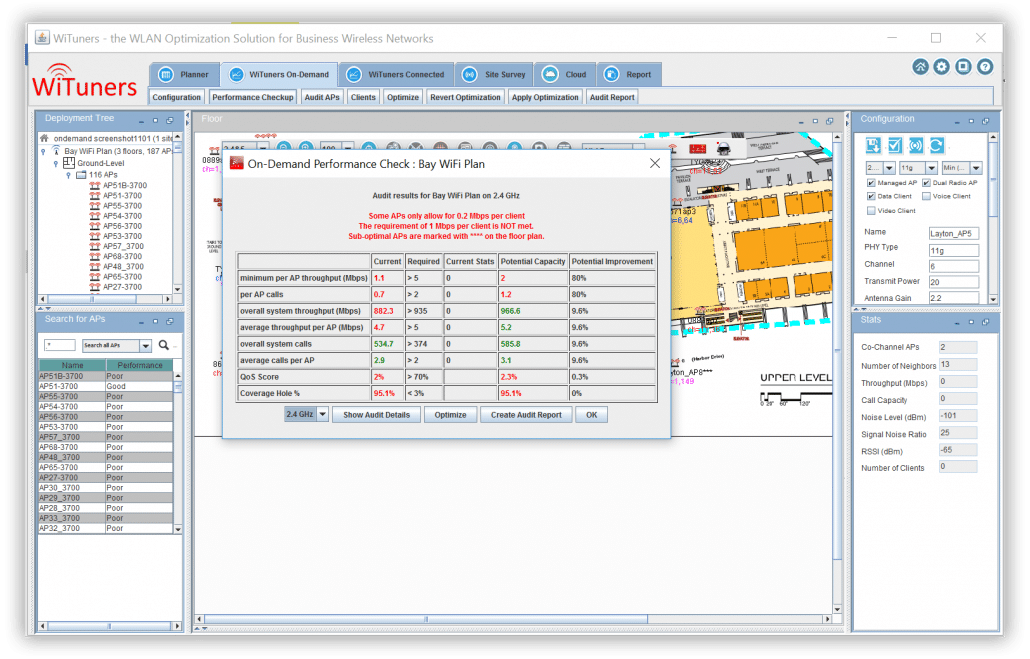Screen dimensions: 1030x659
Task: Click the magnifier search icon in Search for APs
Action: click(164, 345)
